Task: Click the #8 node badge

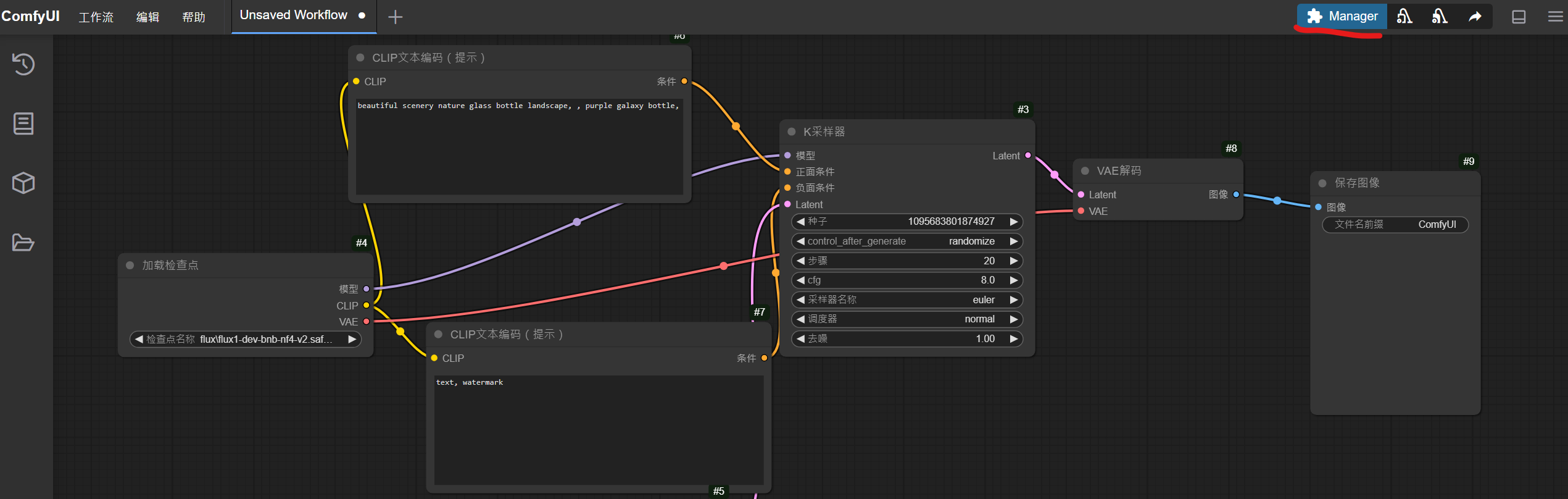Action: [x=1231, y=148]
